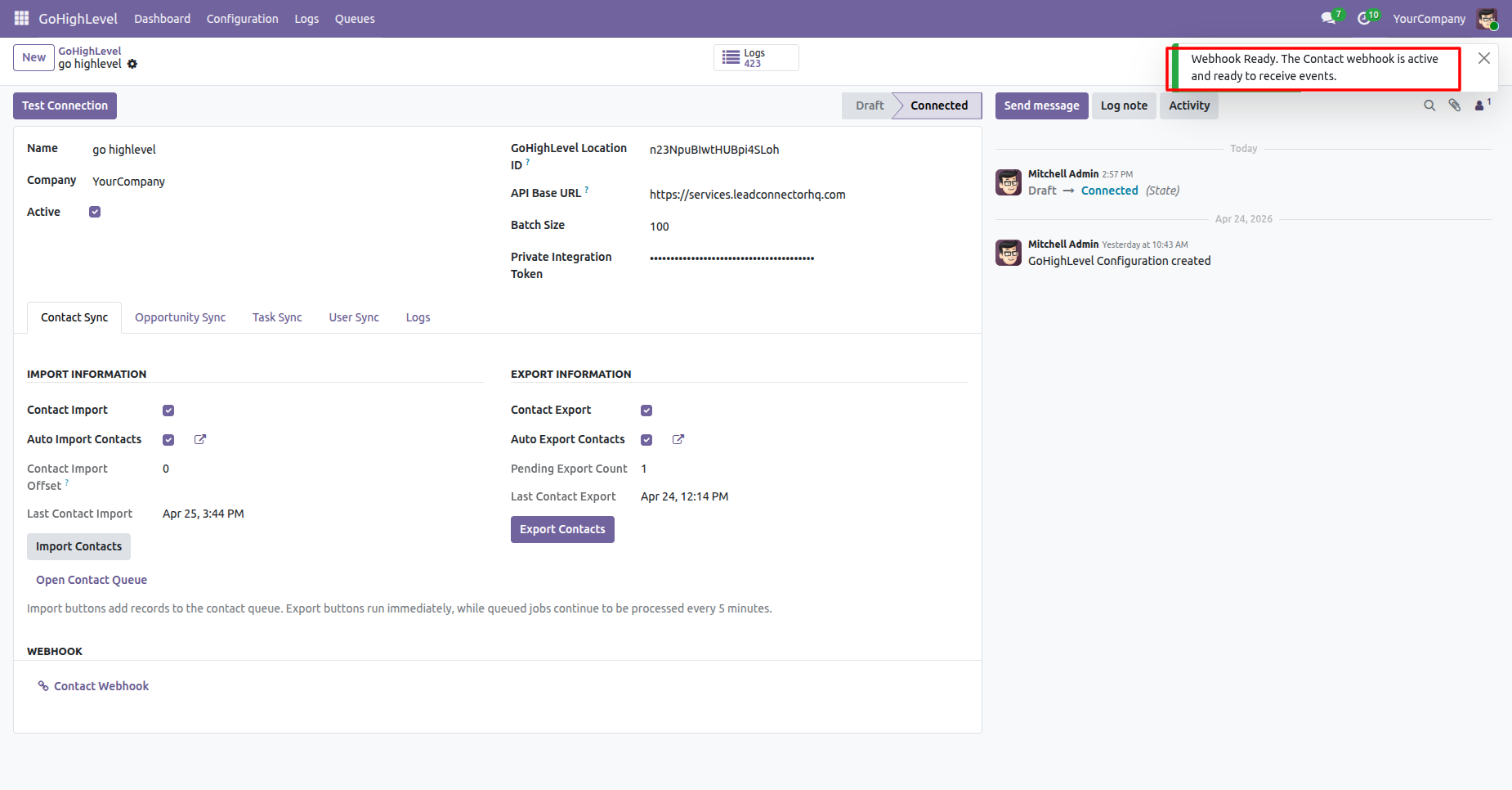Switch to the Opportunity Sync tab

tap(180, 317)
